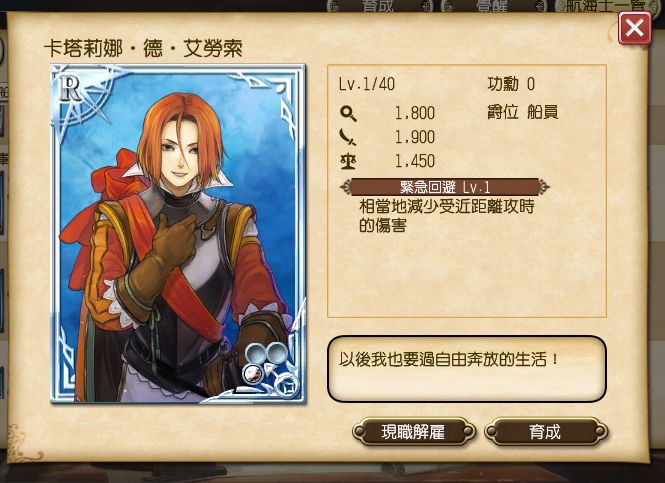Click the 爵位 船員 rank label
The height and width of the screenshot is (483, 665).
click(x=523, y=112)
